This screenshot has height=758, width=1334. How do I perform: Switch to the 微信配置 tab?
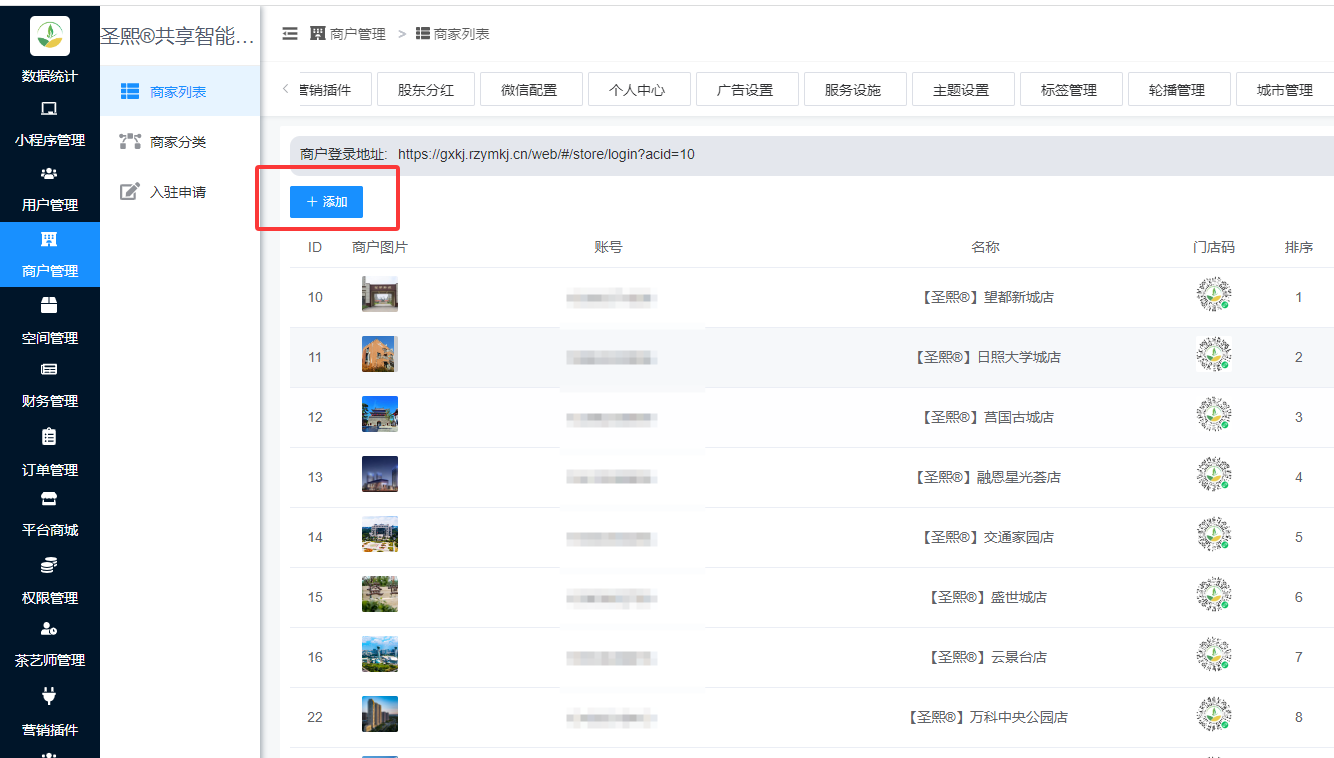pos(530,90)
